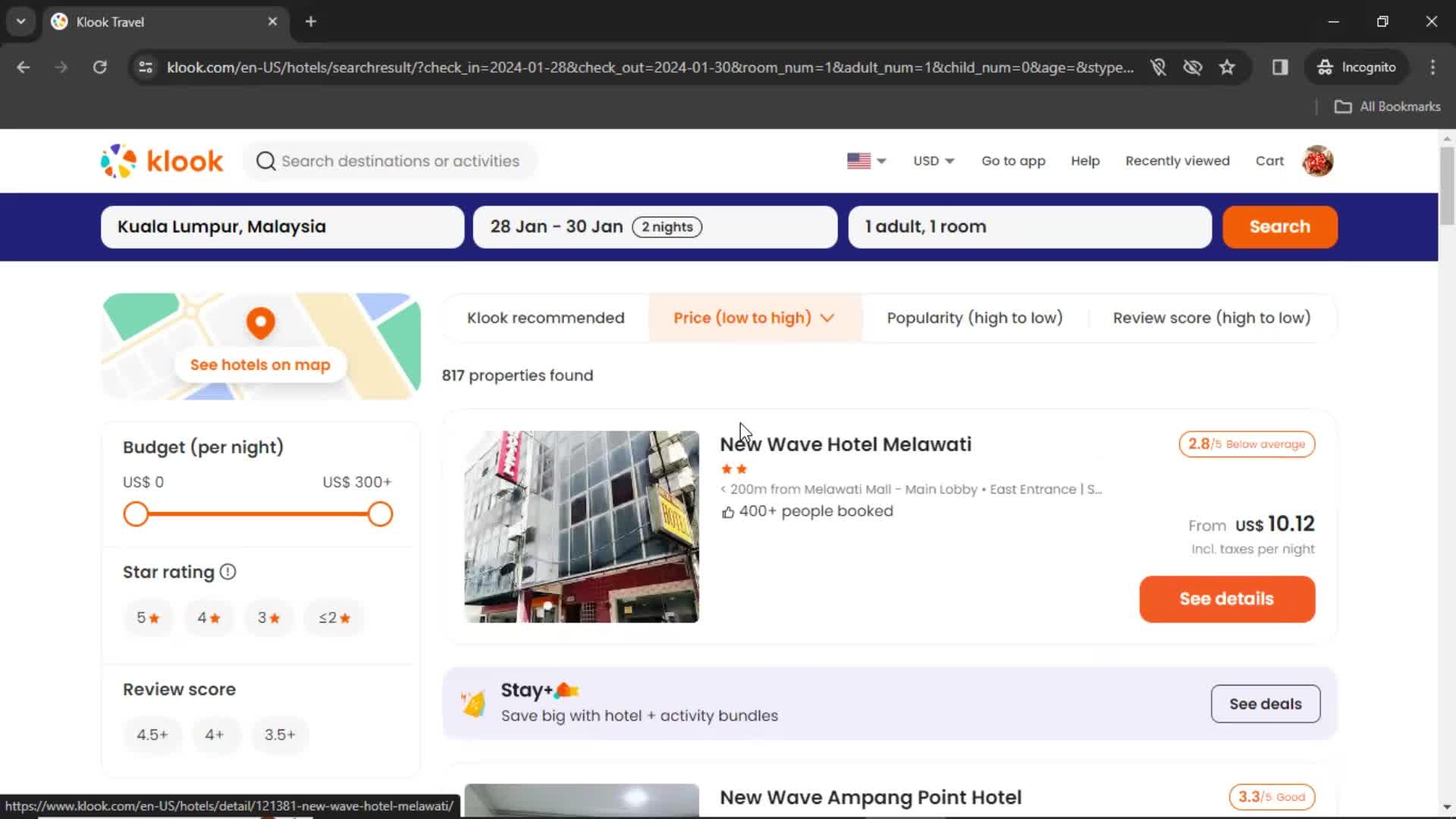Click See deals for Stay+ bundle offer
This screenshot has height=819, width=1456.
(x=1266, y=704)
